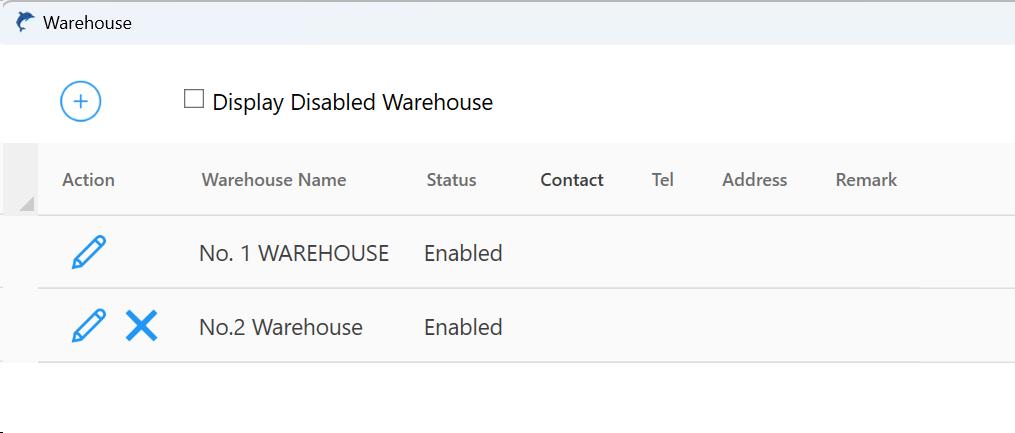
Task: Click the select-all corner triangle of the grid
Action: pos(24,203)
